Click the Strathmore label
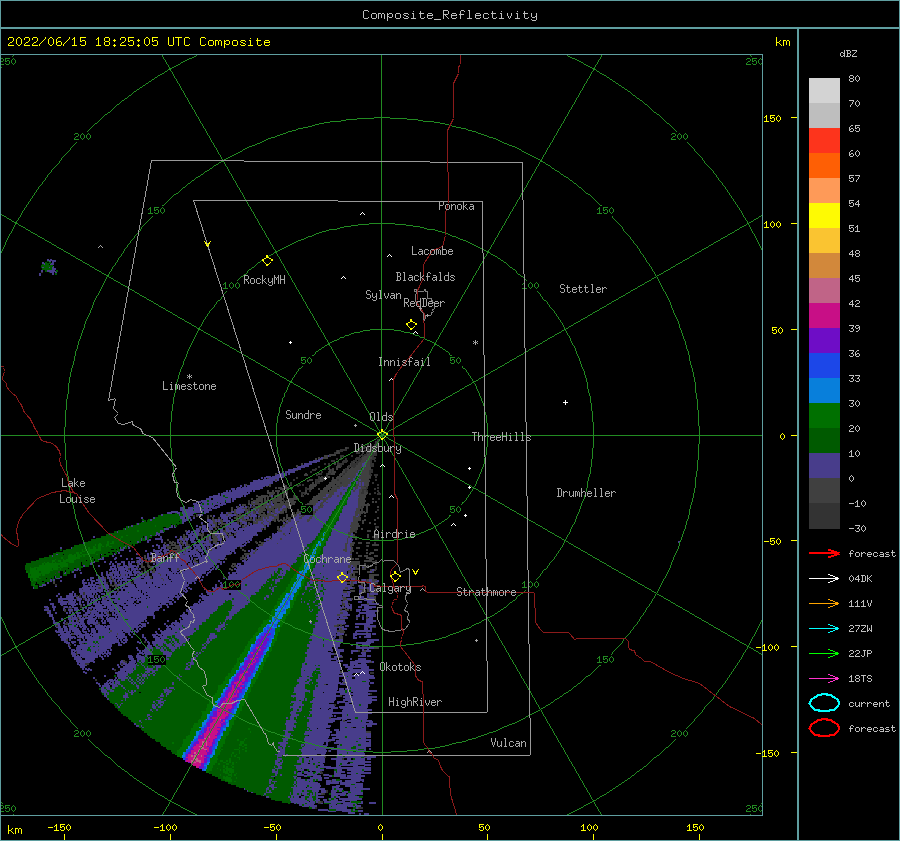900x841 pixels. pyautogui.click(x=486, y=592)
